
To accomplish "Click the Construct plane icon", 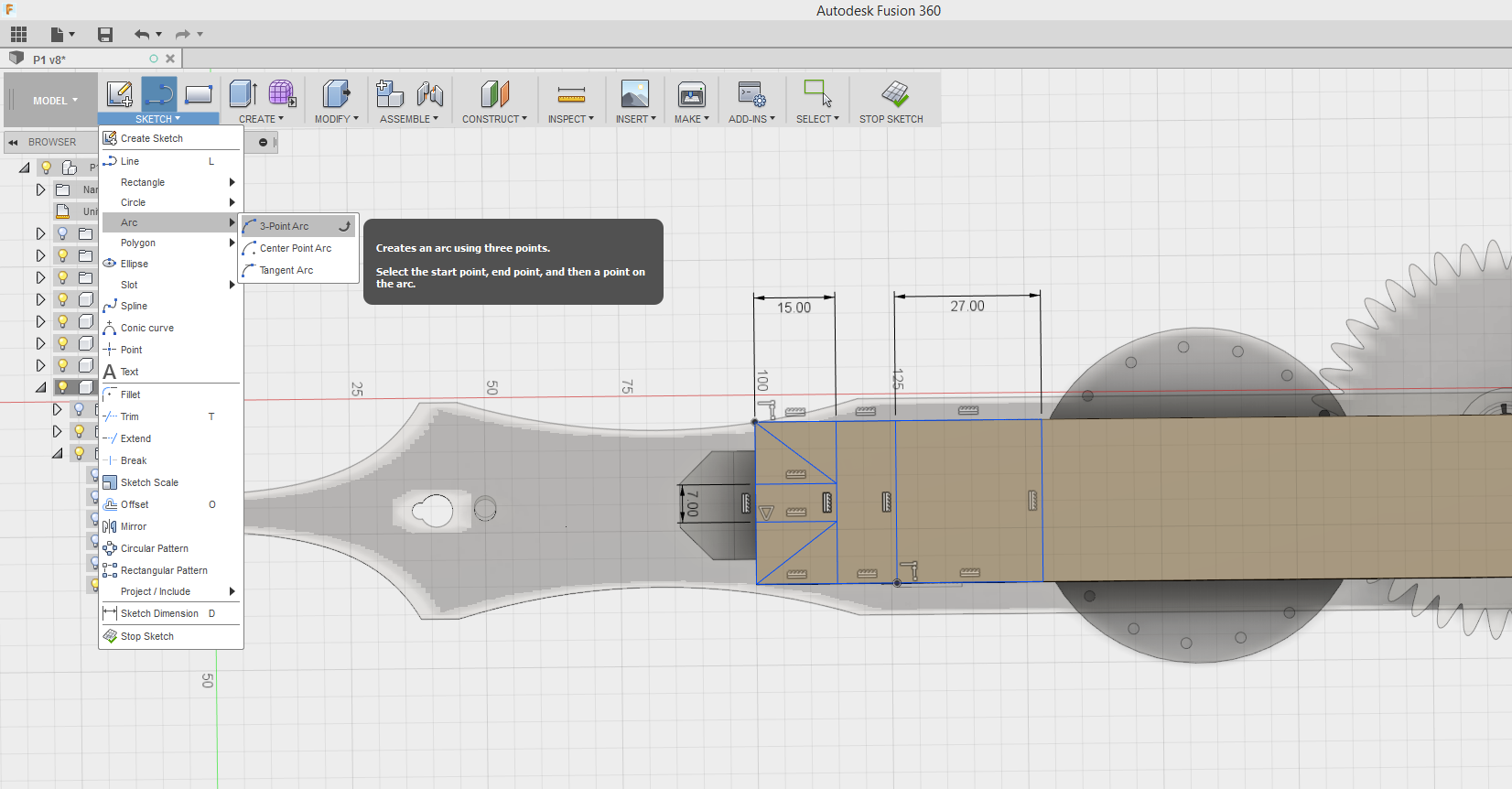I will (494, 93).
